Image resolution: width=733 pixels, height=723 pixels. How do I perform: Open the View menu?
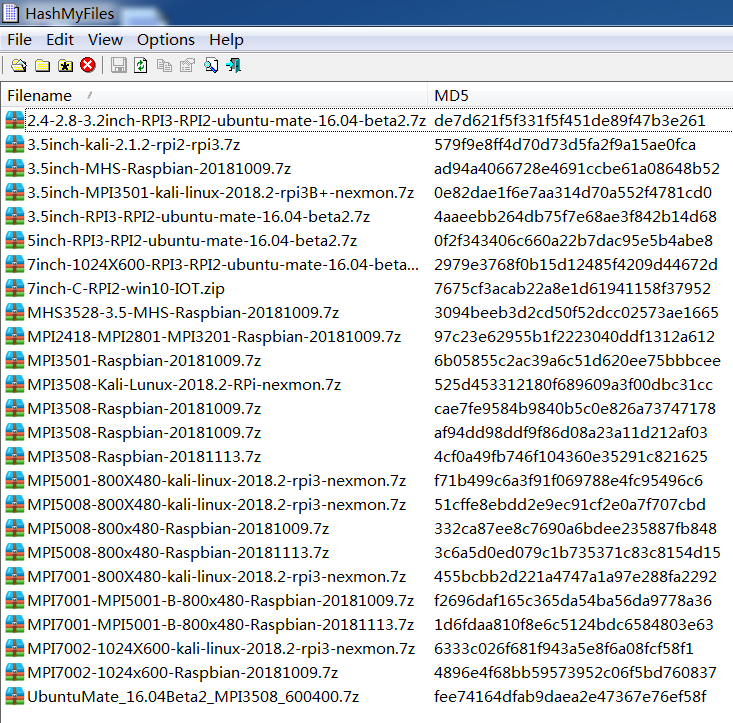click(105, 40)
